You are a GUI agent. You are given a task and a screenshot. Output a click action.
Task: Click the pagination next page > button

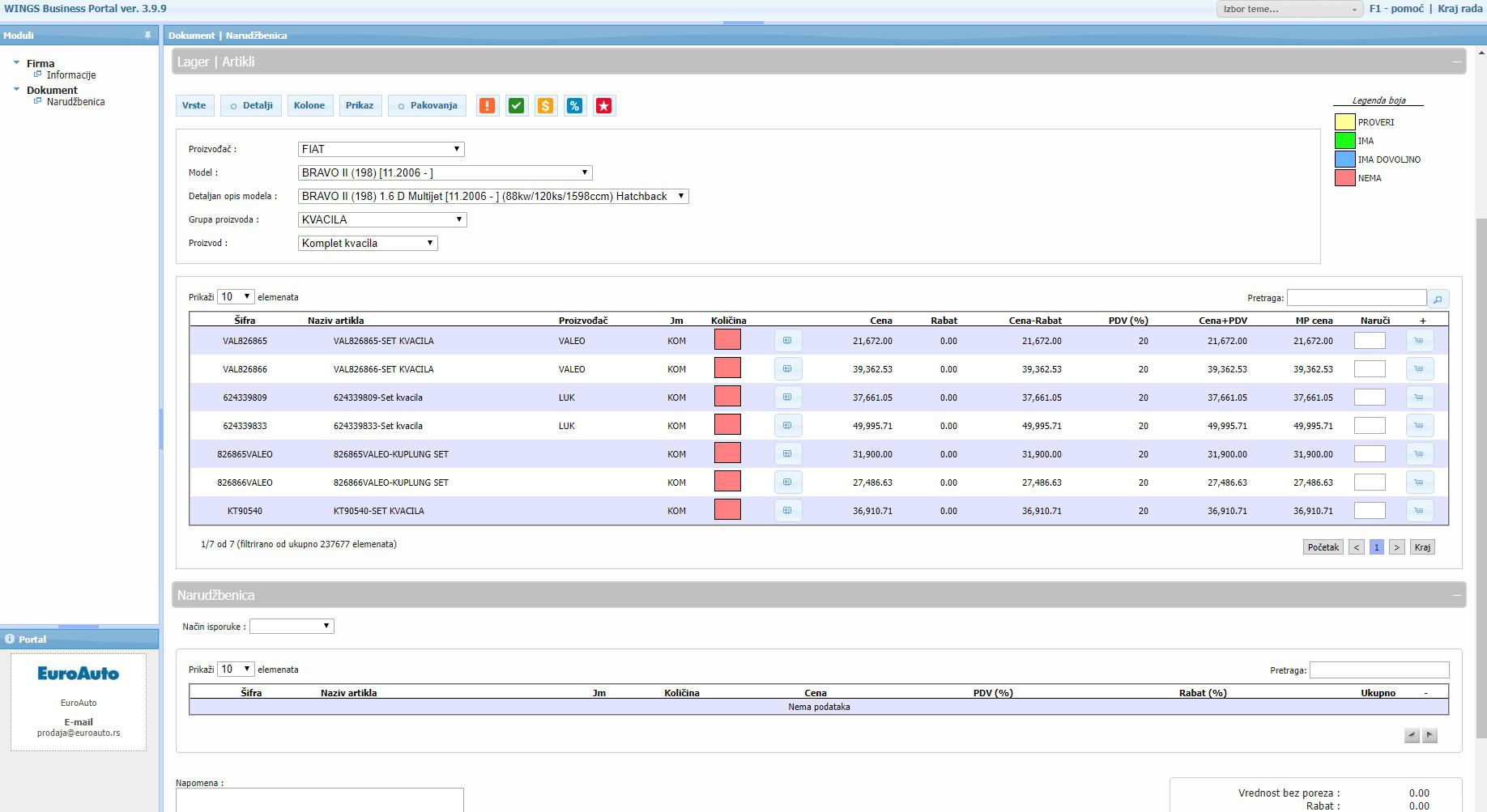click(x=1396, y=547)
